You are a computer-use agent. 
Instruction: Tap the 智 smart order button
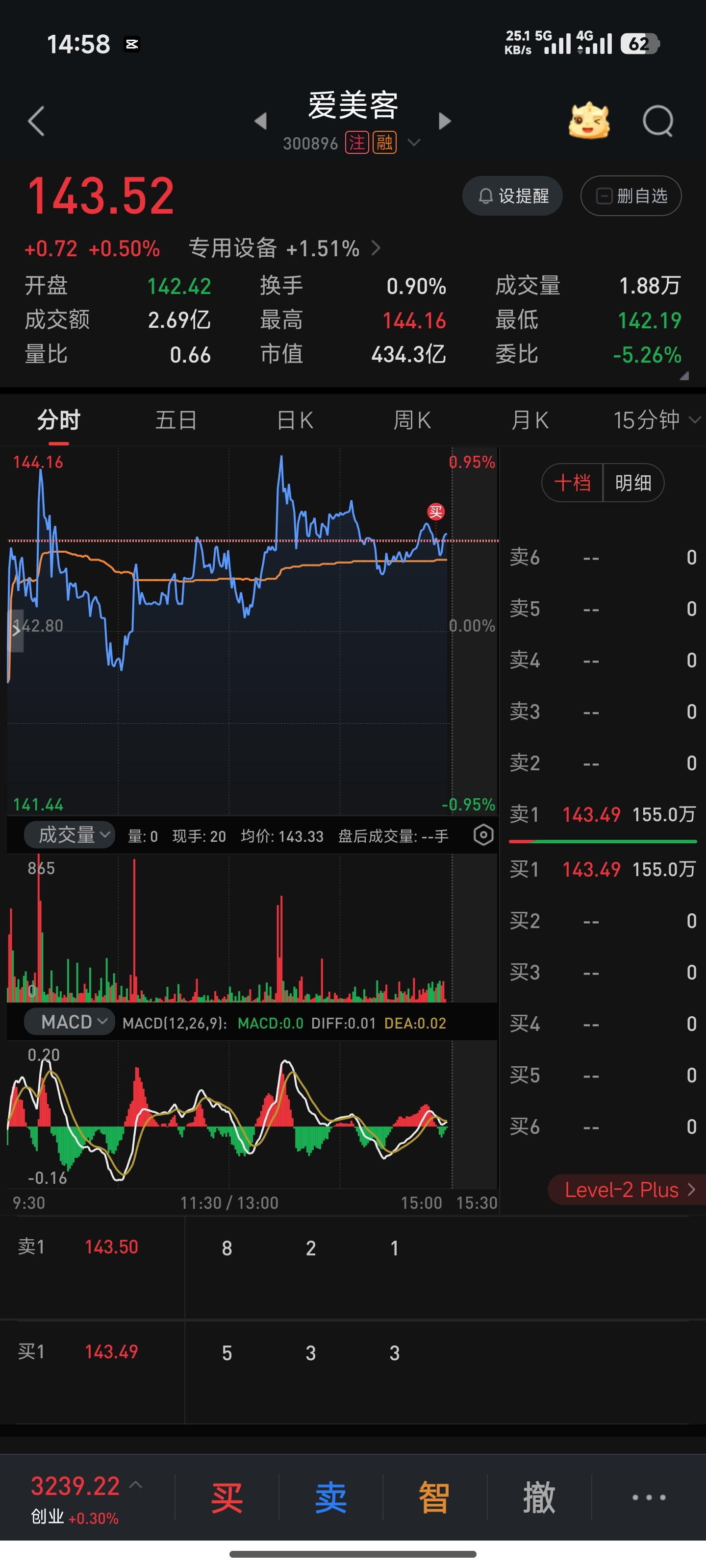point(434,1497)
